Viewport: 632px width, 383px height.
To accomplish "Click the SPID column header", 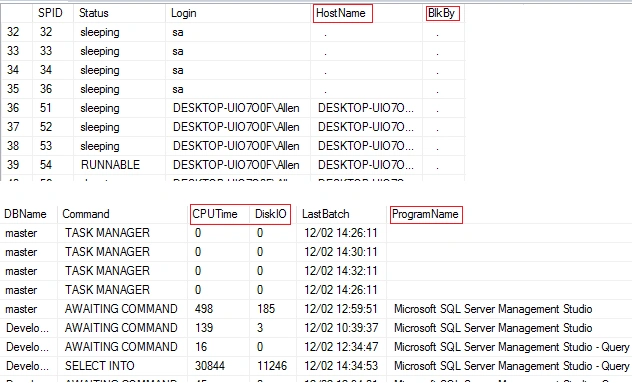I will 50,13.
